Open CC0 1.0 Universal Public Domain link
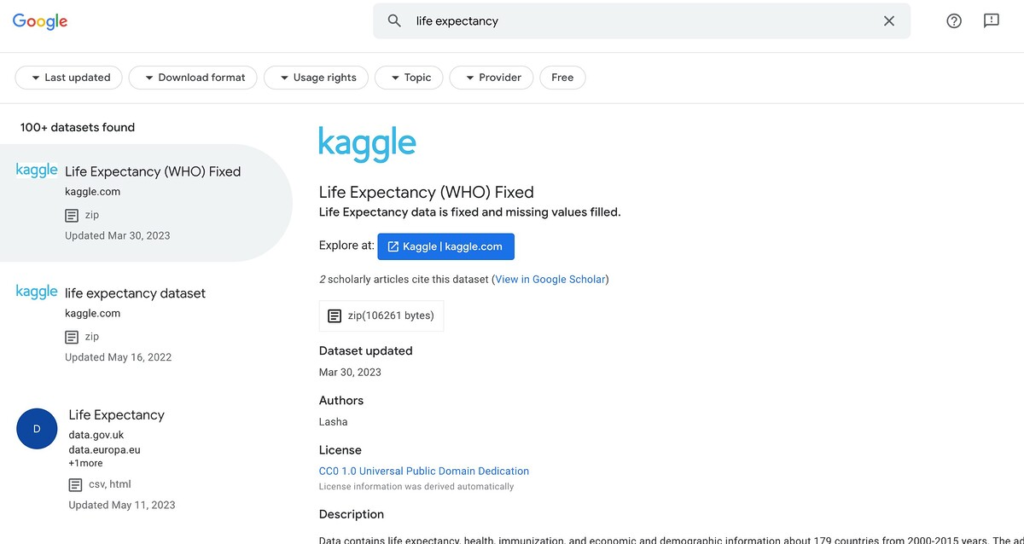This screenshot has height=544, width=1024. tap(424, 471)
